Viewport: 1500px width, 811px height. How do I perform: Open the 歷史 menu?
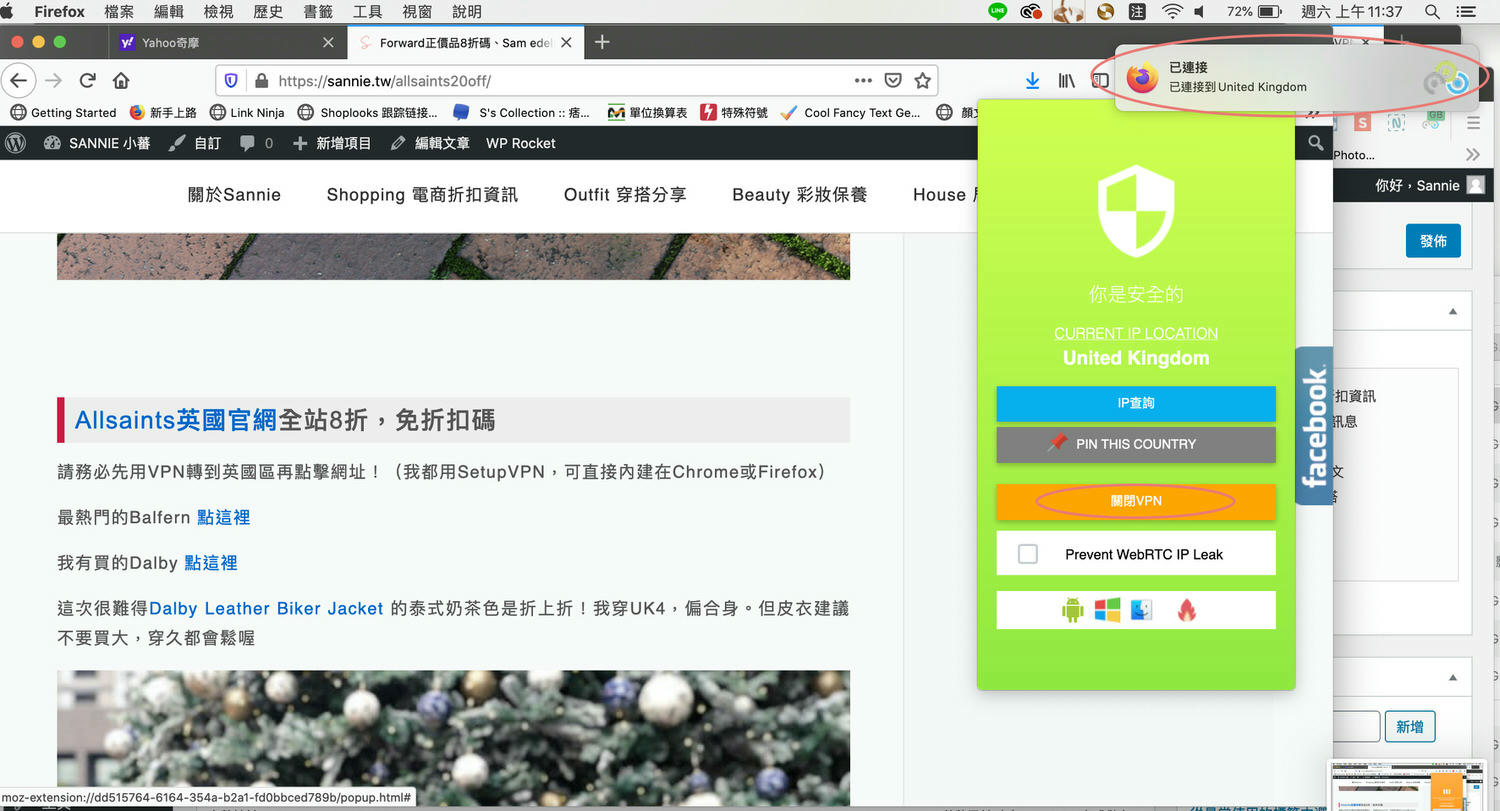[x=268, y=12]
